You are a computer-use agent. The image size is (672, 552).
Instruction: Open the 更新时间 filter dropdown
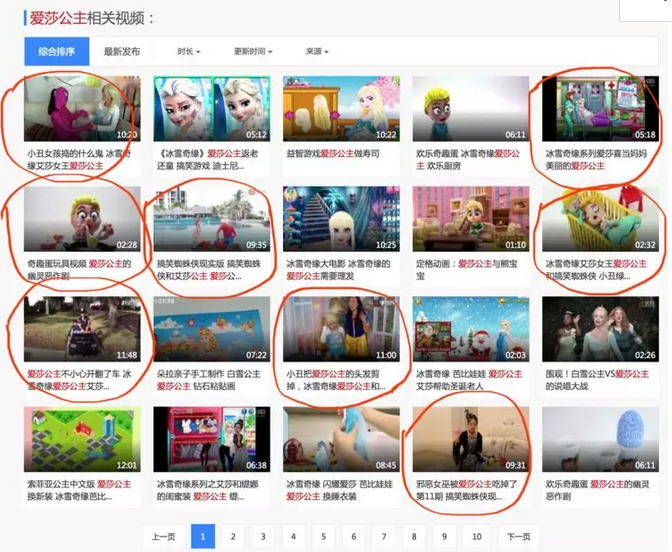coord(253,51)
